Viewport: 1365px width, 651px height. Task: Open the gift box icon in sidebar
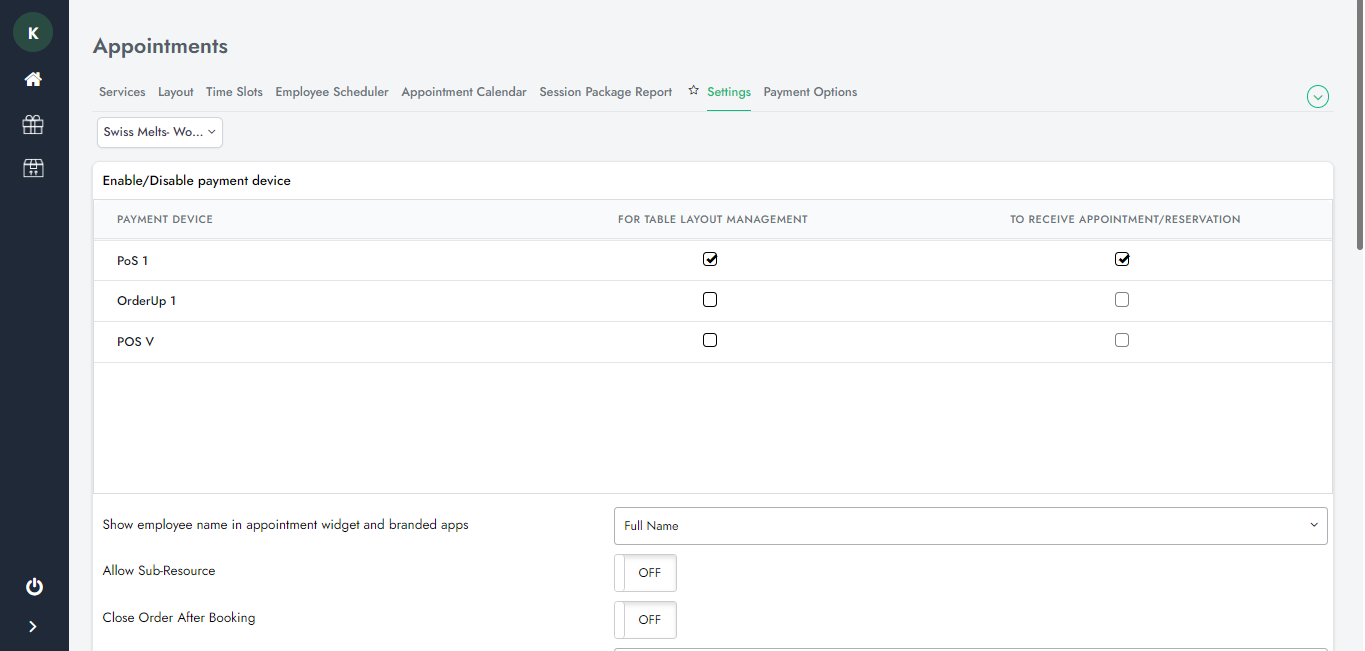pyautogui.click(x=33, y=124)
